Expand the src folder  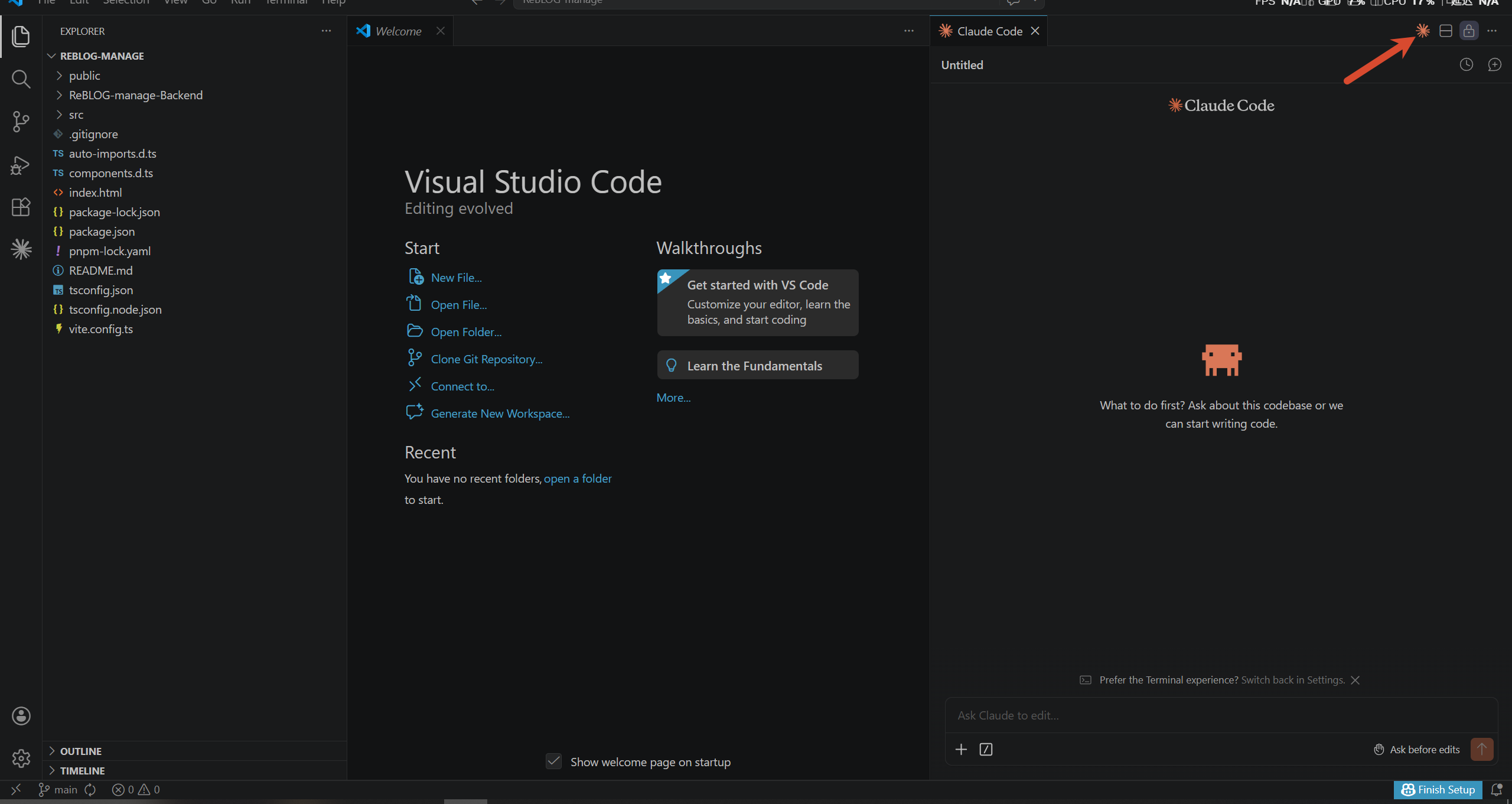coord(76,115)
